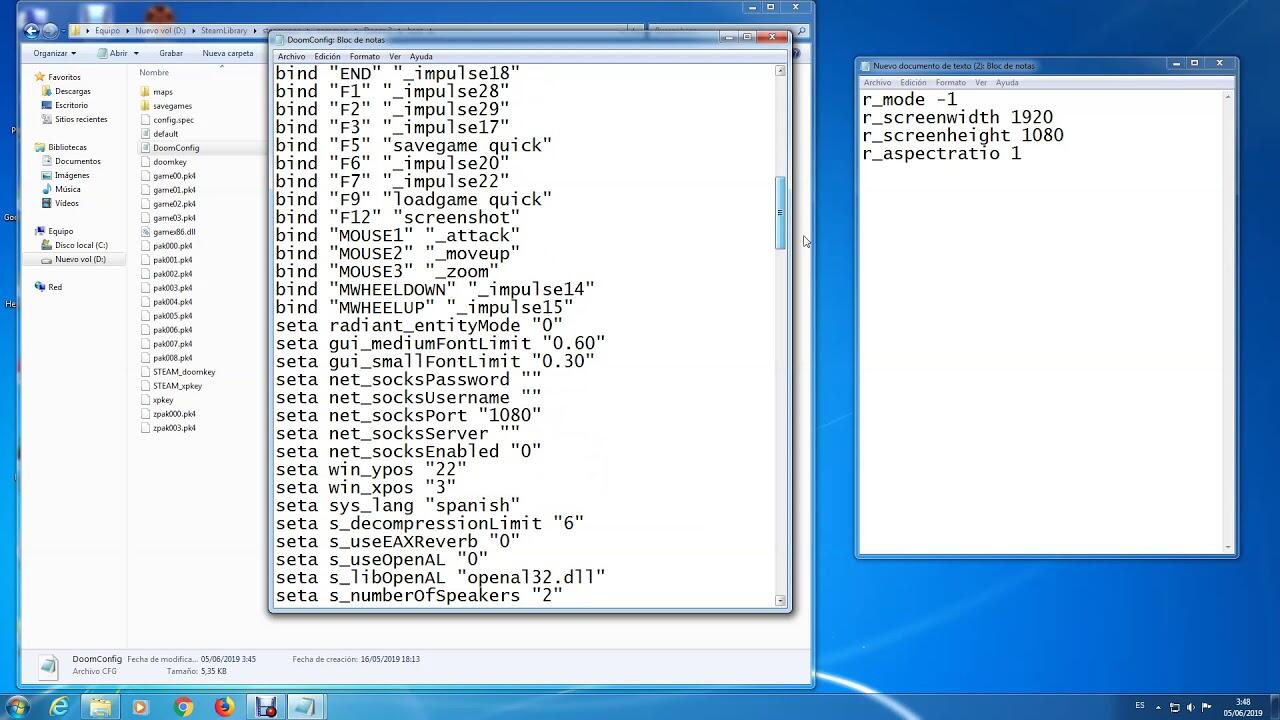This screenshot has height=720, width=1280.
Task: Click the Grabar toolbar button
Action: click(x=171, y=53)
